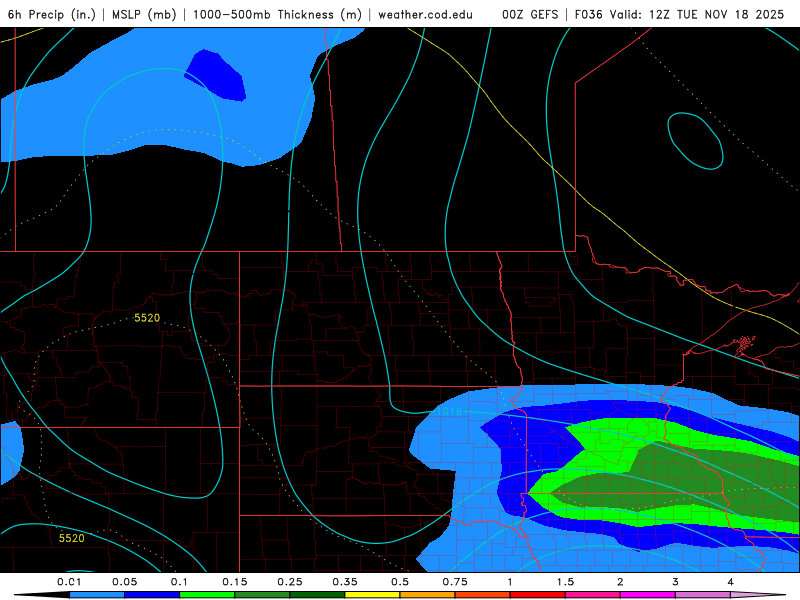This screenshot has width=800, height=600.
Task: Select the 'MSLP (mb)' header label
Action: pyautogui.click(x=144, y=14)
